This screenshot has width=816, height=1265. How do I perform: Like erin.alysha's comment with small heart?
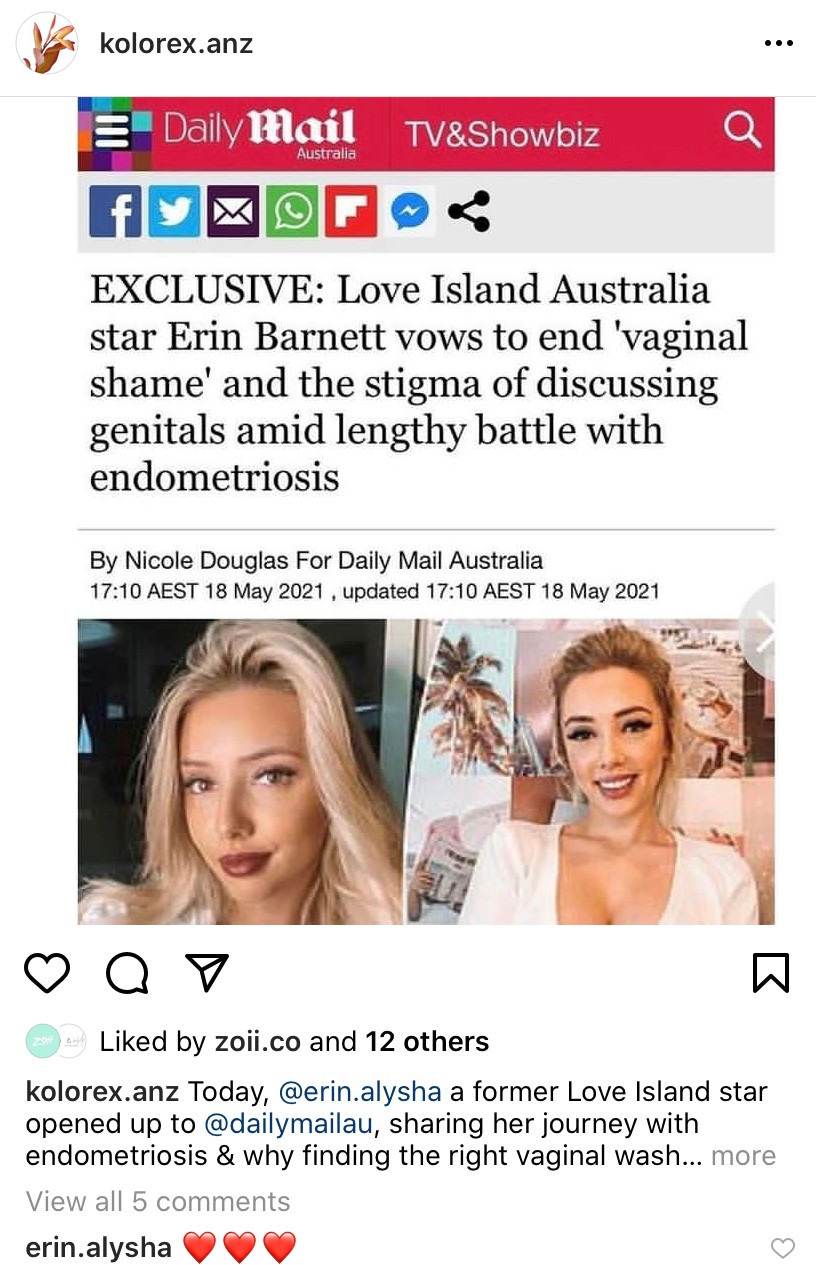tap(783, 1248)
